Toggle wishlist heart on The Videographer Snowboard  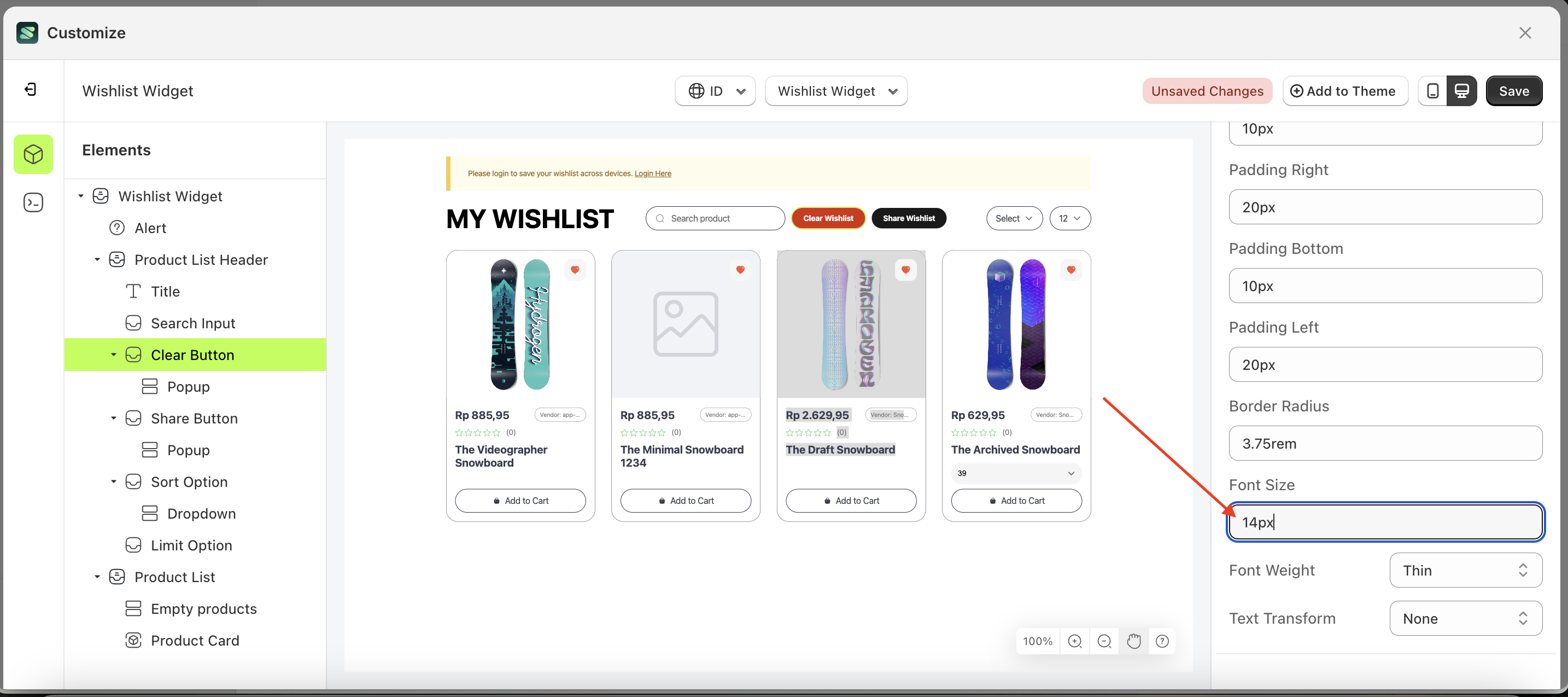tap(575, 270)
